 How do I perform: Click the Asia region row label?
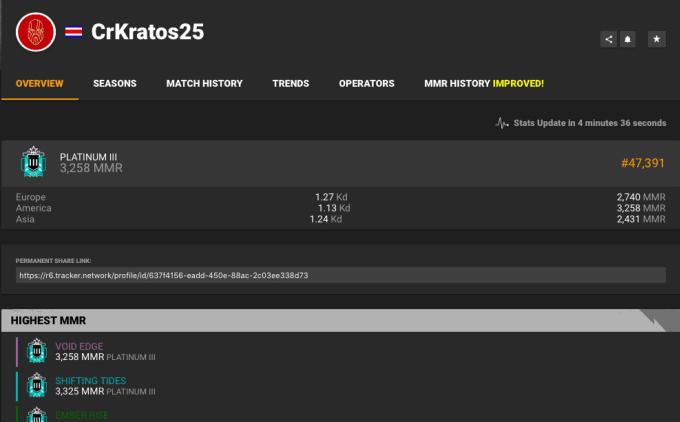tap(25, 219)
